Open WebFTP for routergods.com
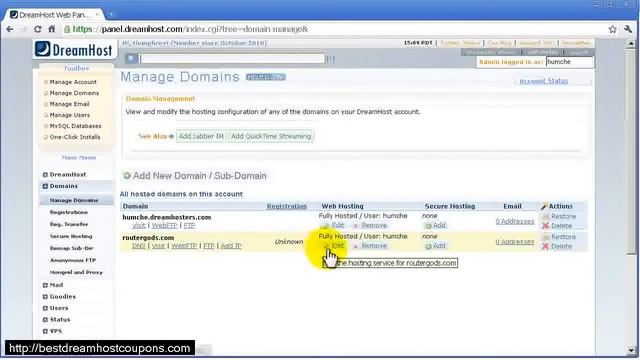This screenshot has width=640, height=360. (x=184, y=246)
